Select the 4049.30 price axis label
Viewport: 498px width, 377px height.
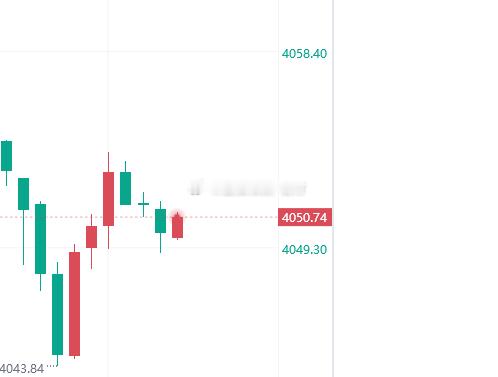tap(304, 249)
